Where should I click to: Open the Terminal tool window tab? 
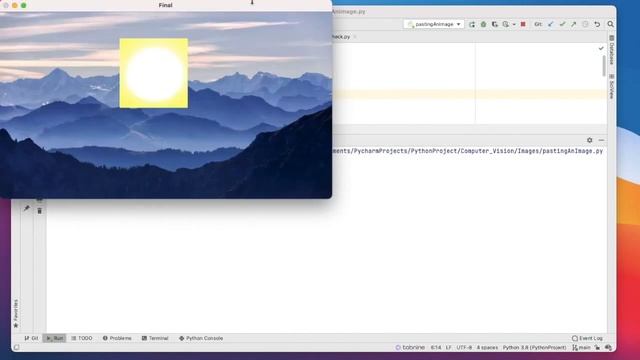tap(155, 338)
